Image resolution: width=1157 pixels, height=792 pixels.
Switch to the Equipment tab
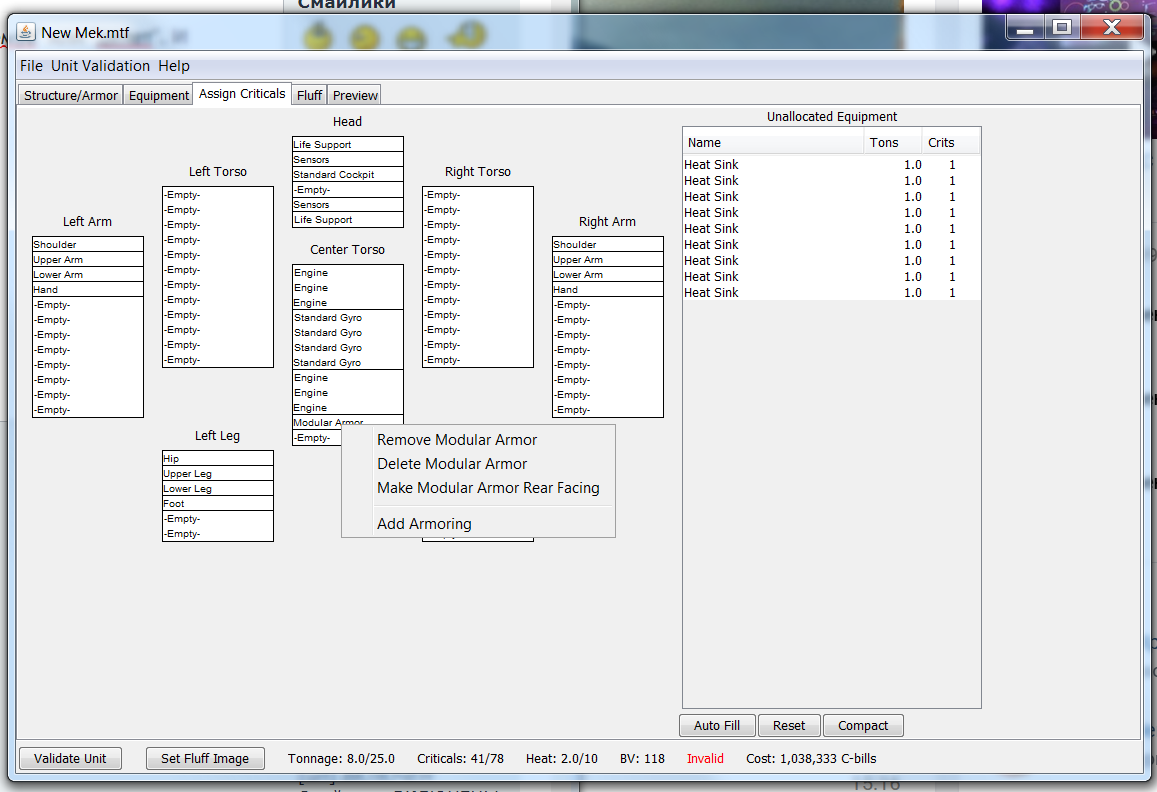coord(159,95)
